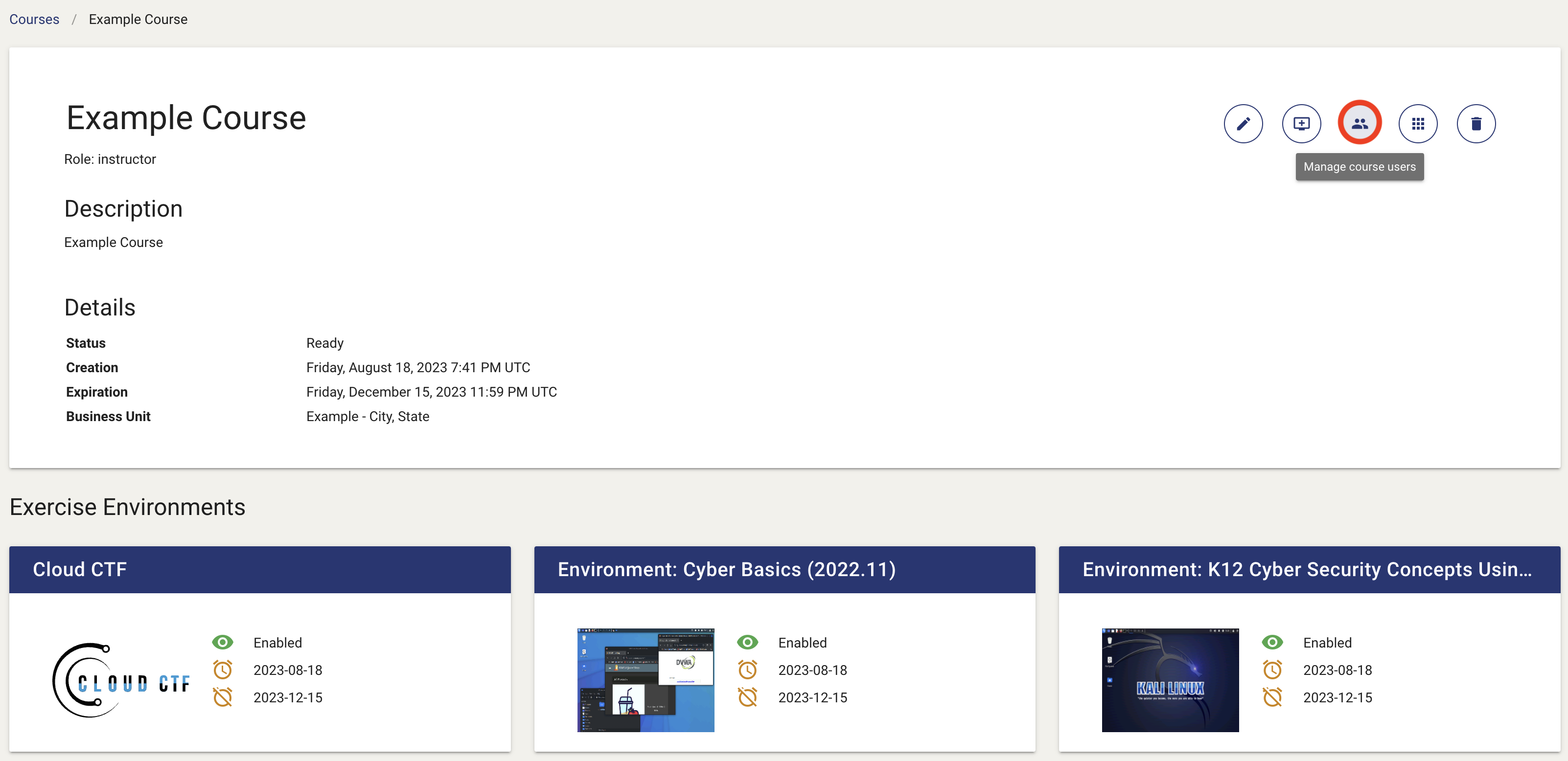Click the start-date clock icon on Cloud CTF card
This screenshot has height=761, width=1568.
[x=223, y=670]
